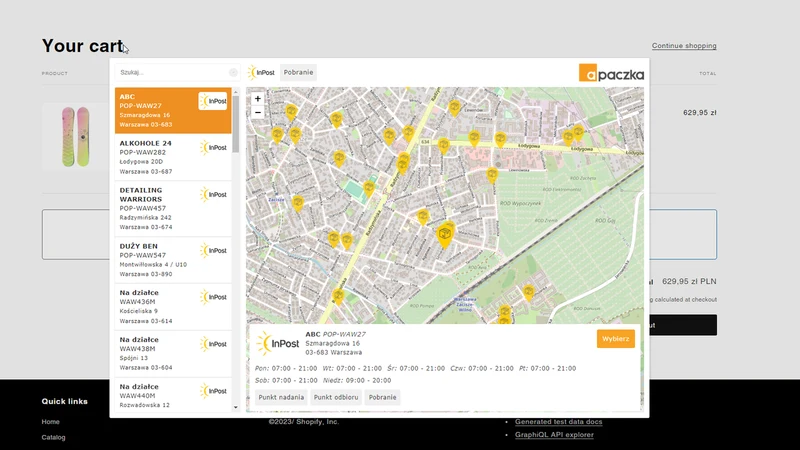
Task: Select DUŻY BEN POP-WAW547 point
Action: (x=173, y=260)
